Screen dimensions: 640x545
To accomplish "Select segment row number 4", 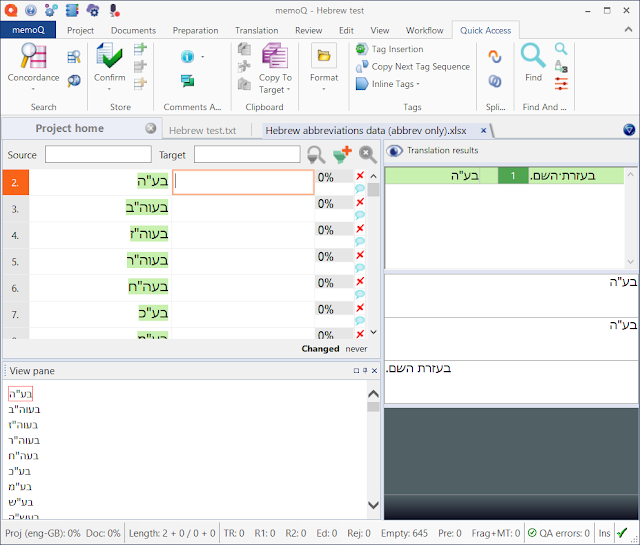I will 16,236.
